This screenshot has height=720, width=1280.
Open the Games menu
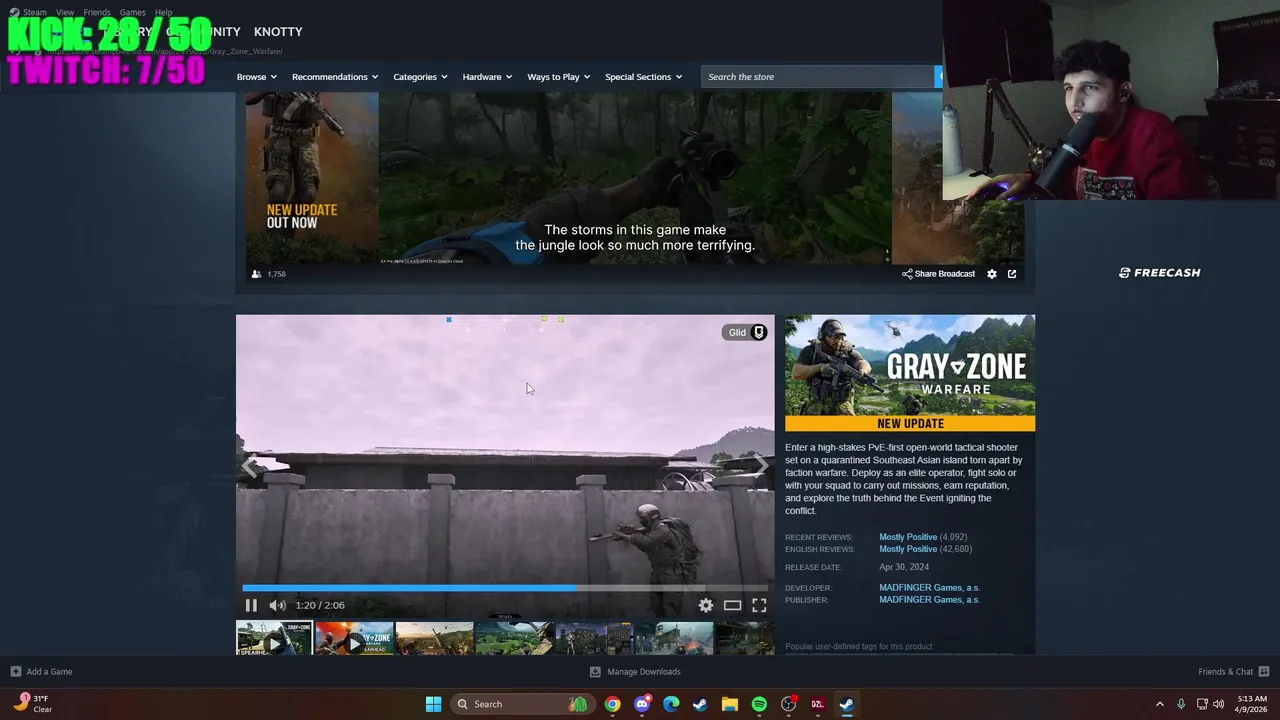[x=132, y=13]
